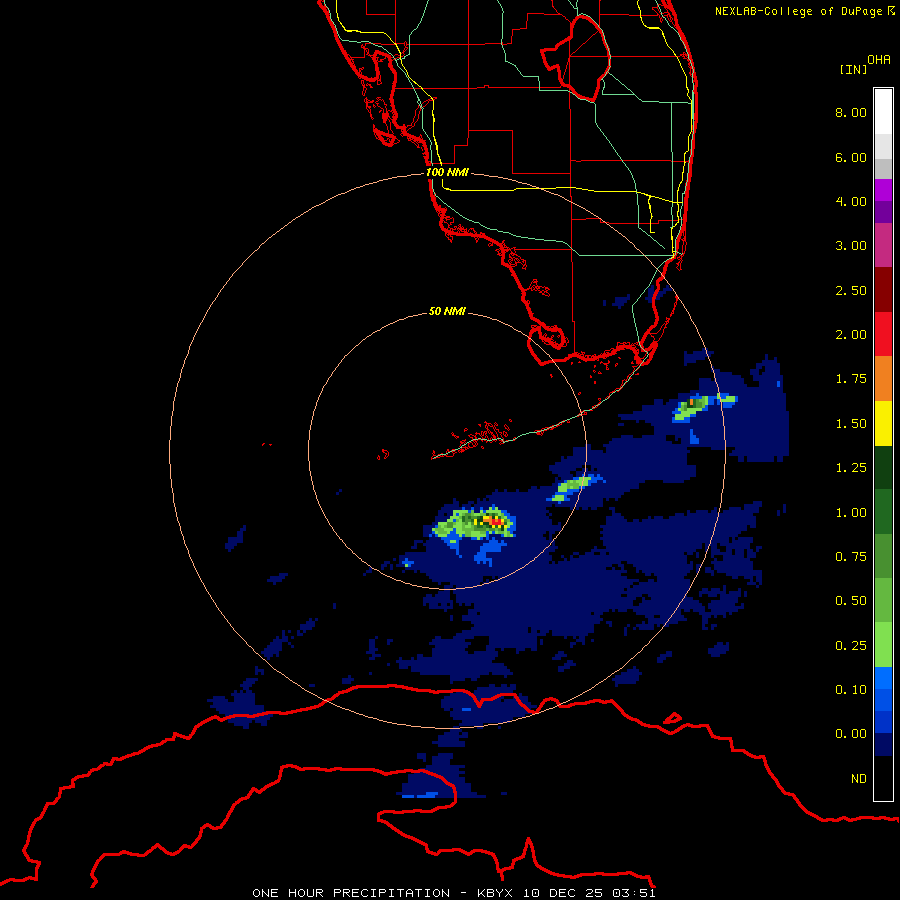Select the 1.00 legend value

[851, 513]
